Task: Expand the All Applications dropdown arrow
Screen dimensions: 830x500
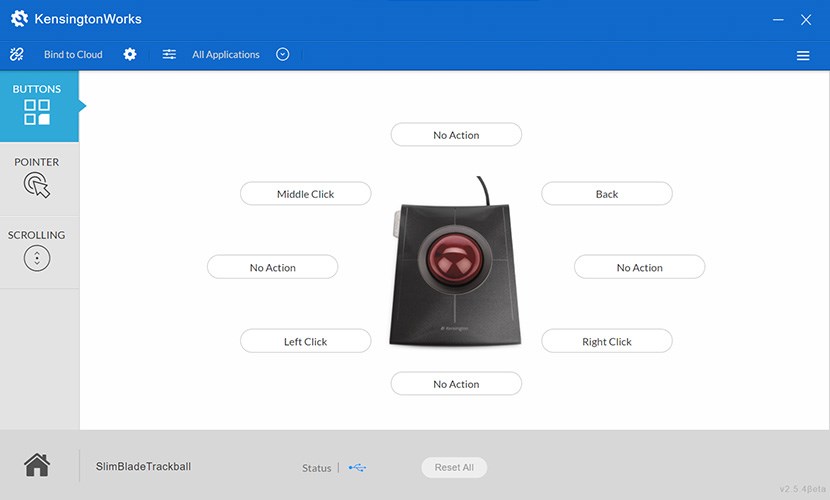Action: point(283,55)
